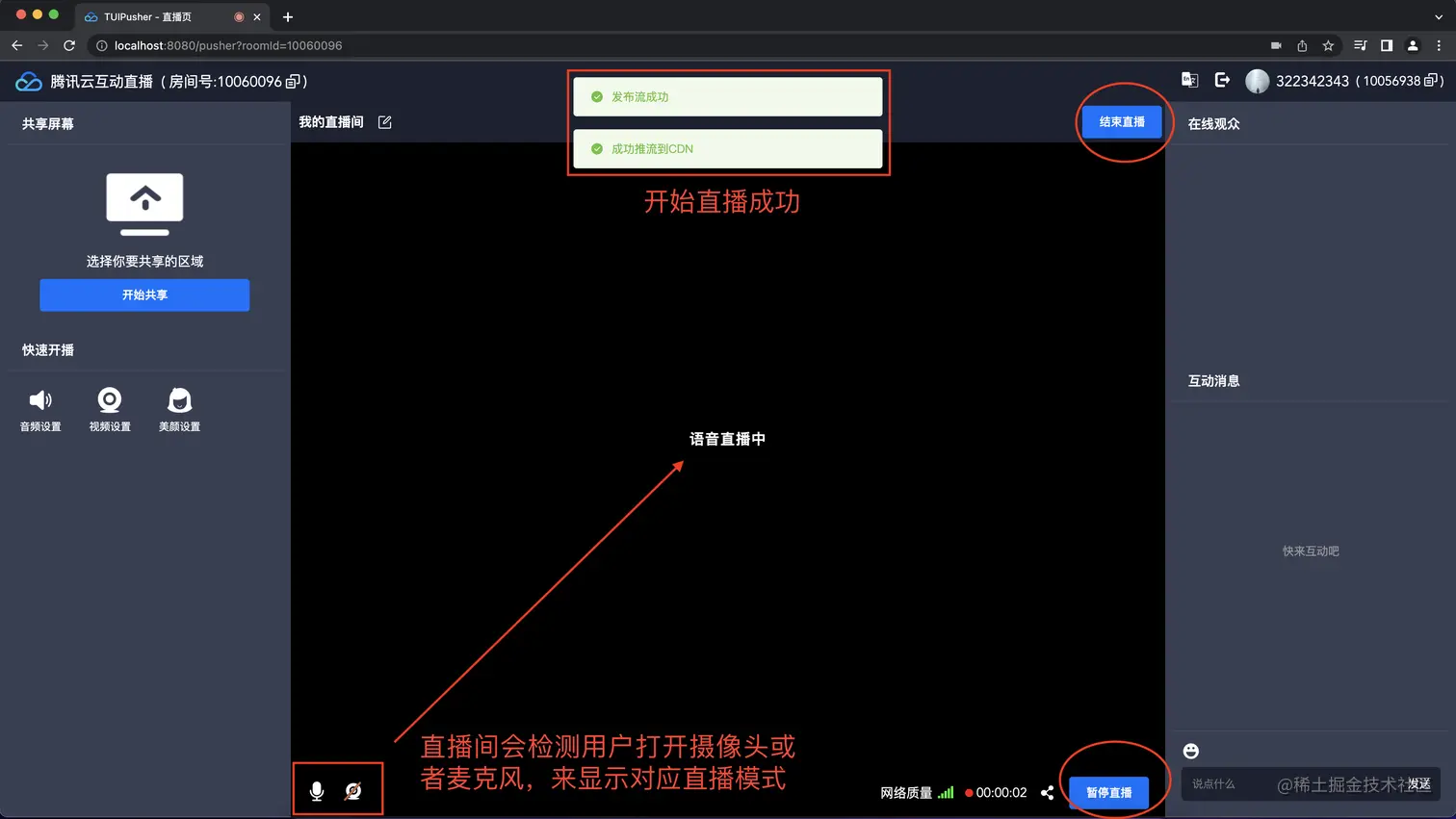Click the network quality signal icon
This screenshot has width=1456, height=819.
946,792
